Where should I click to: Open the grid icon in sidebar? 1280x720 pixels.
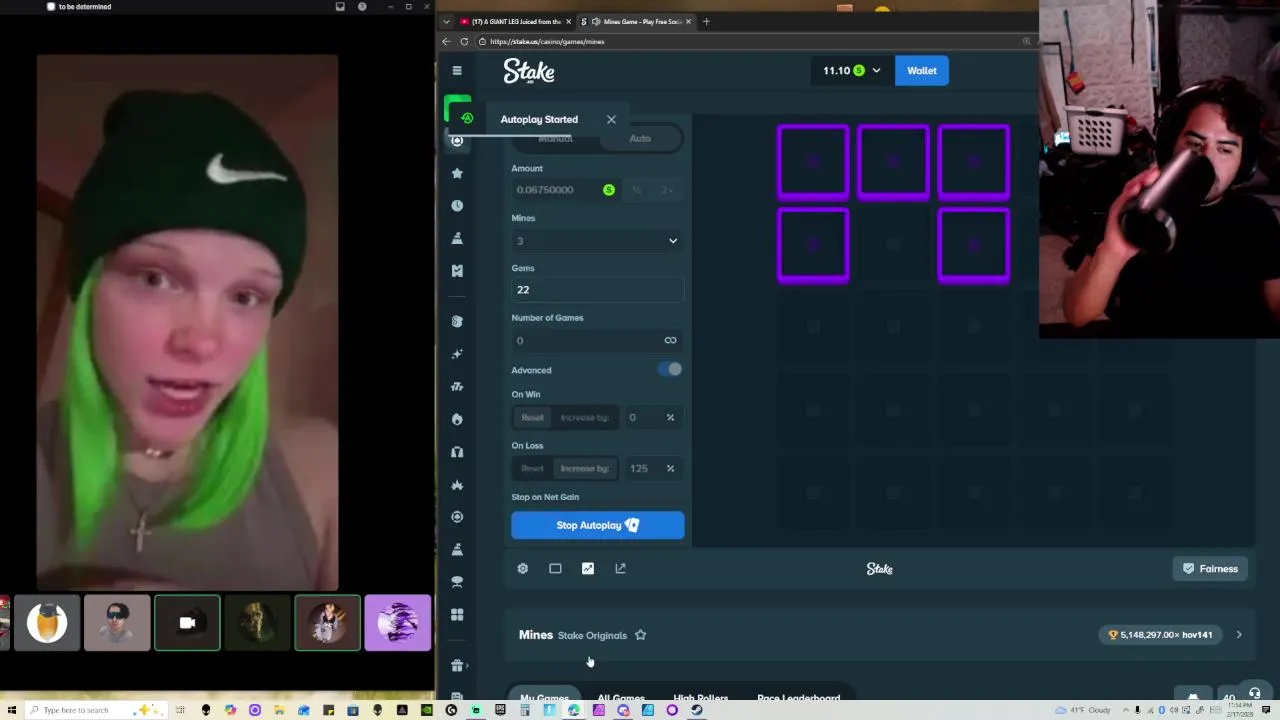457,615
